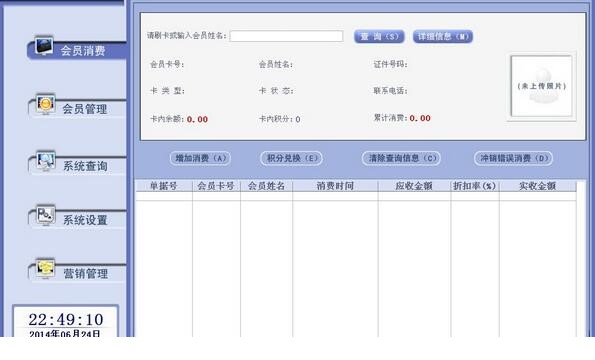
Task: Click the 清除查询信息 (C) button
Action: point(401,158)
